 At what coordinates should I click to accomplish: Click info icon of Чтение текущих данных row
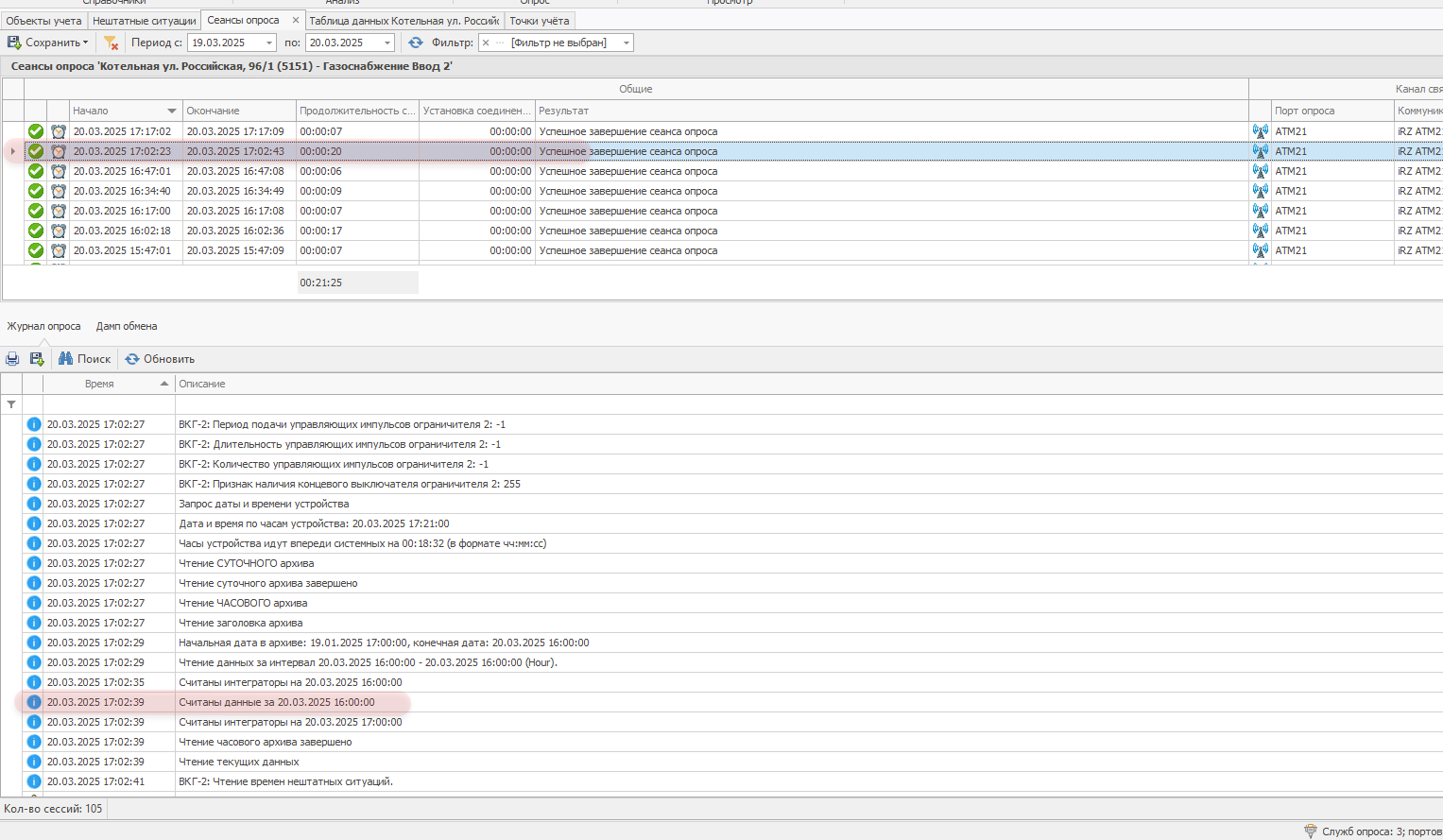pyautogui.click(x=34, y=762)
